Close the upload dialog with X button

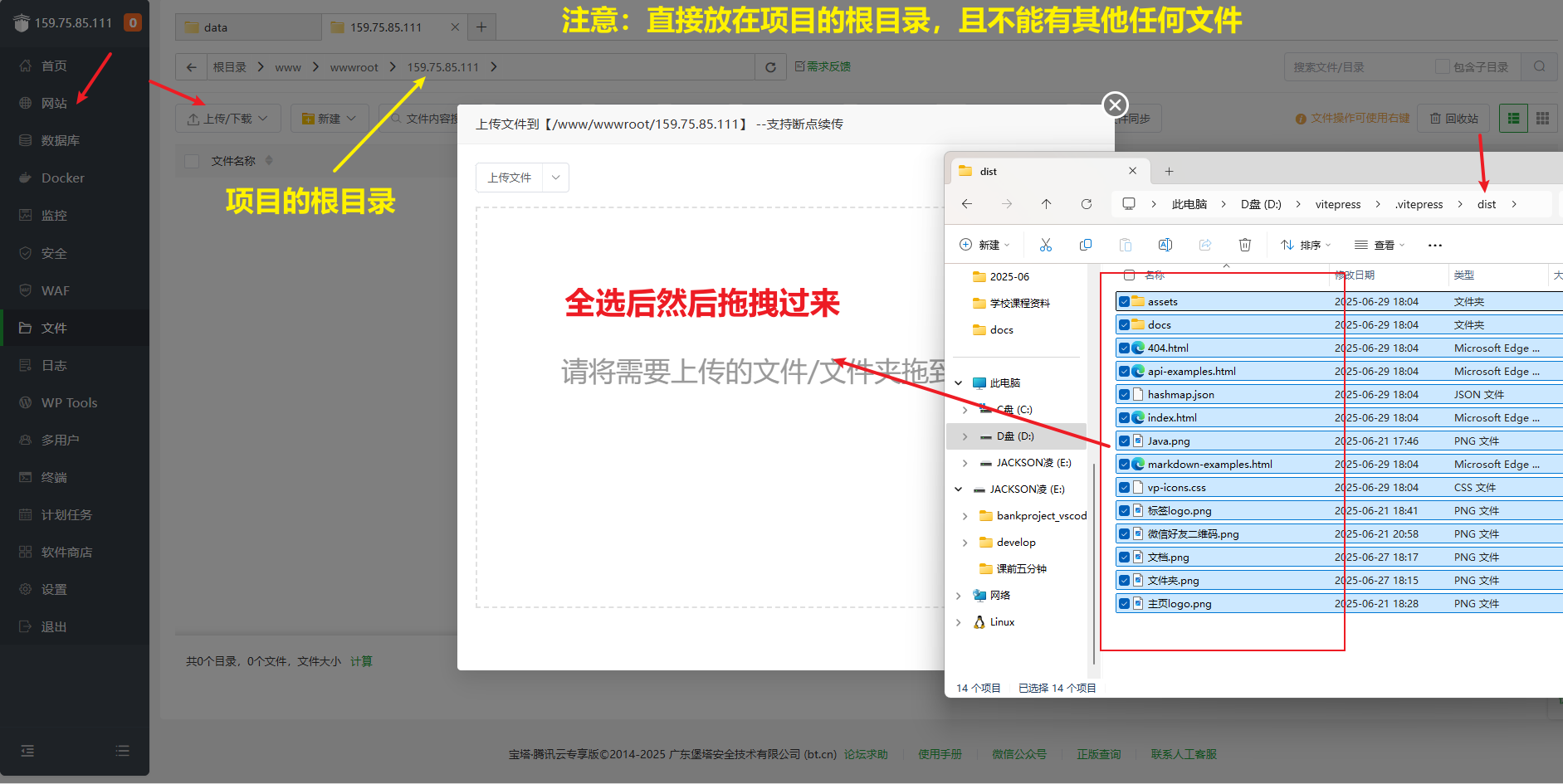(x=1115, y=105)
